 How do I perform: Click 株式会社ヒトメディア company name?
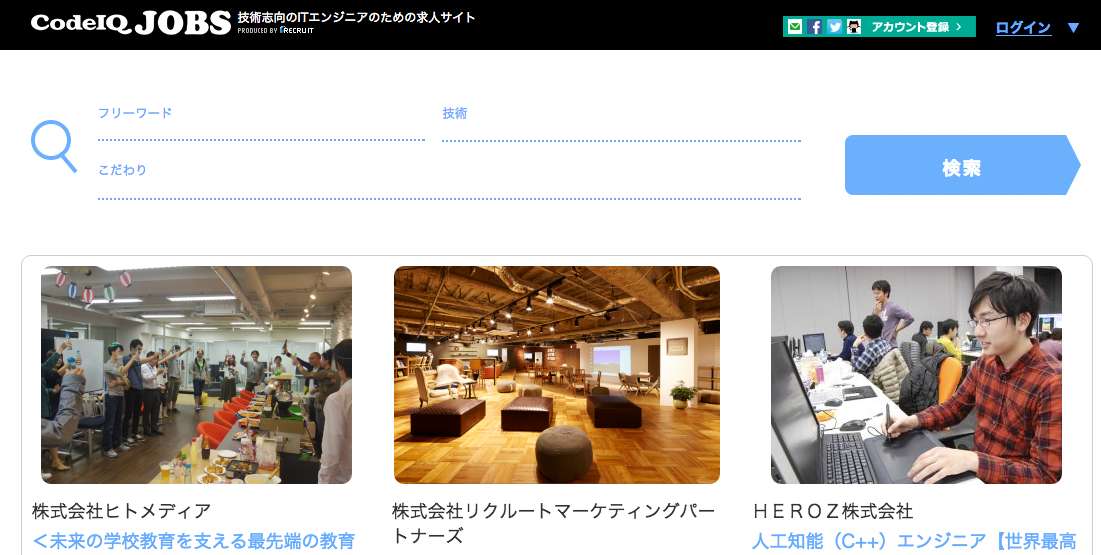coord(121,511)
